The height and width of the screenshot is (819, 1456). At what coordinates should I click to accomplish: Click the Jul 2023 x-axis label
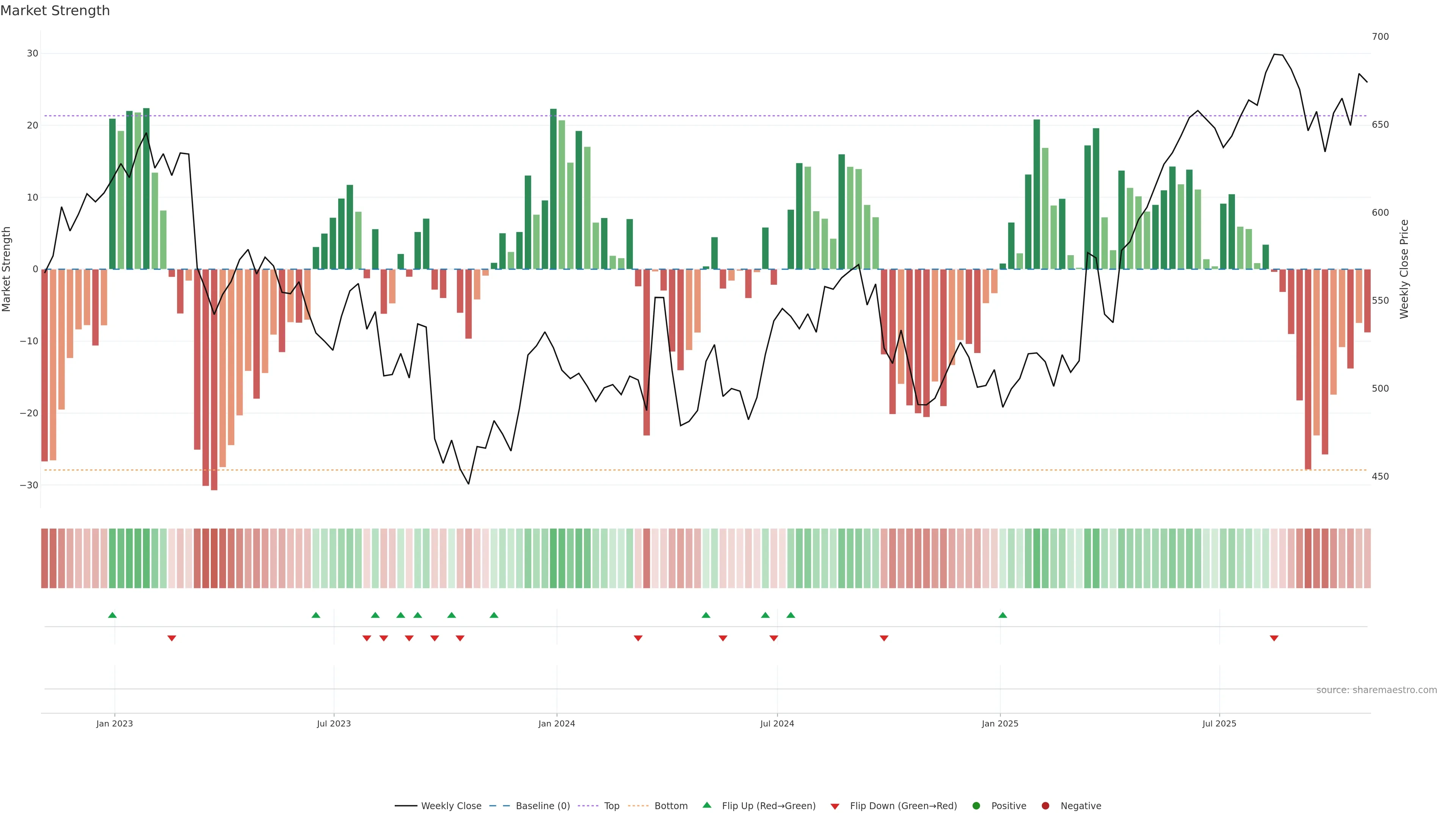point(334,723)
